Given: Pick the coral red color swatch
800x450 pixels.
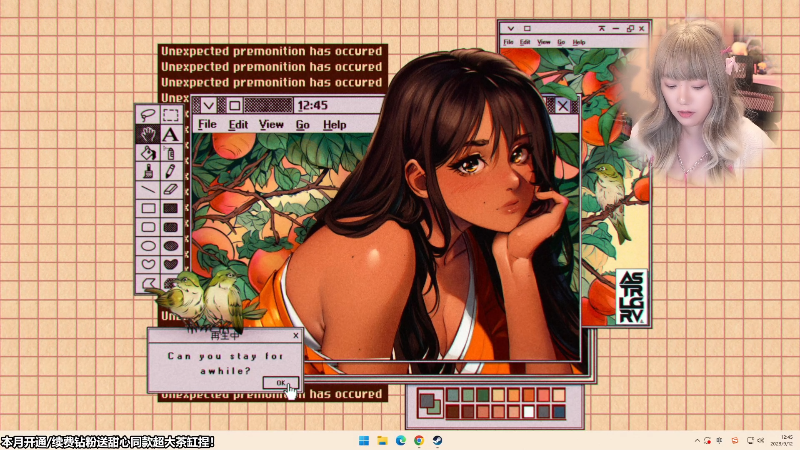Looking at the screenshot, I should (x=543, y=395).
